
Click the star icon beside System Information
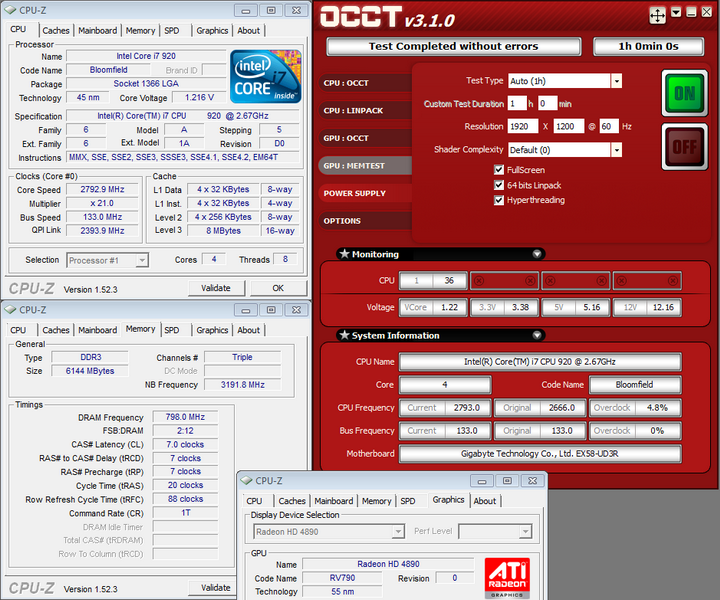pos(344,335)
